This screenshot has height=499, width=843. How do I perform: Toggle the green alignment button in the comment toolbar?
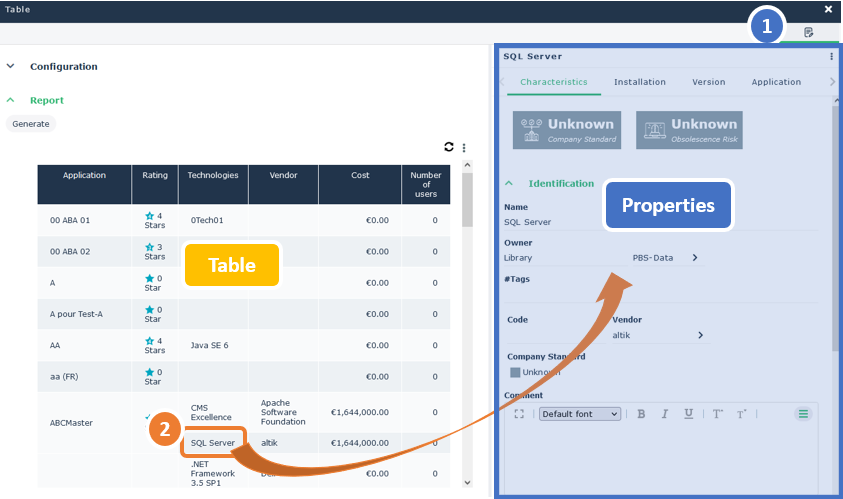[802, 414]
